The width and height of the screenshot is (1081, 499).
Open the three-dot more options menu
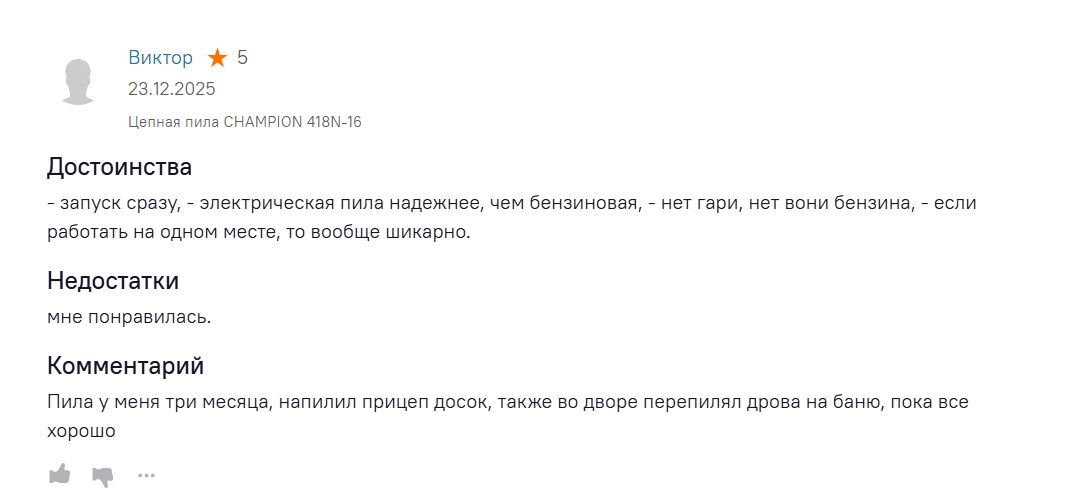click(147, 475)
